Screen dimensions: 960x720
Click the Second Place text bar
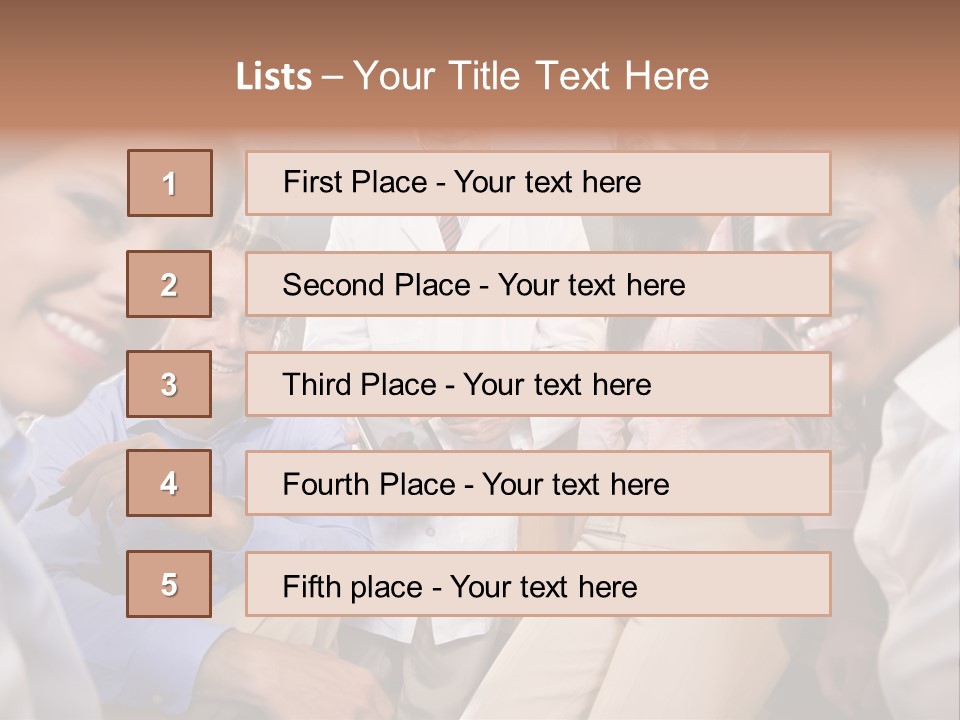(x=538, y=284)
